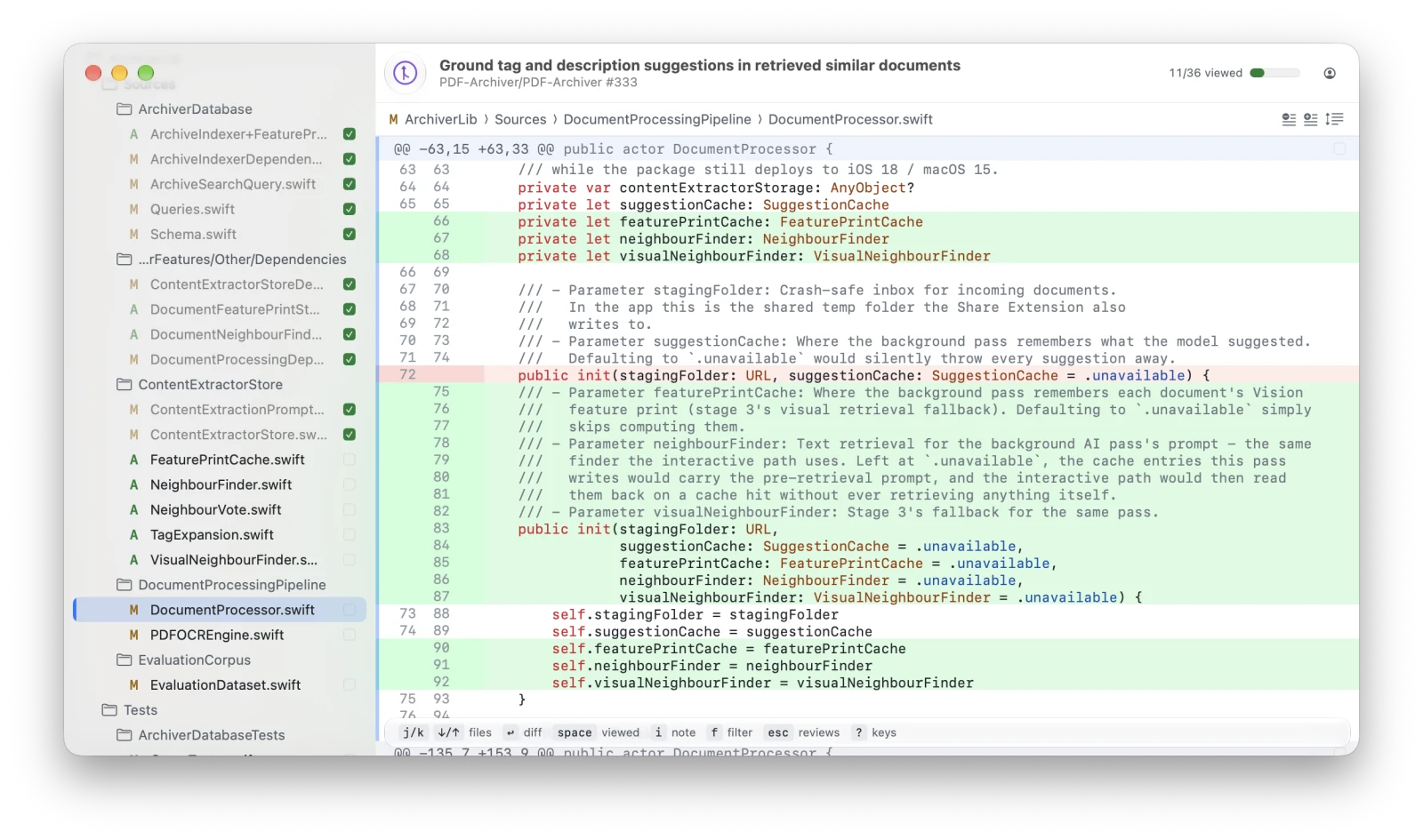The height and width of the screenshot is (840, 1423).
Task: Click the DocumentProcessingPipeline folder icon
Action: 125,585
